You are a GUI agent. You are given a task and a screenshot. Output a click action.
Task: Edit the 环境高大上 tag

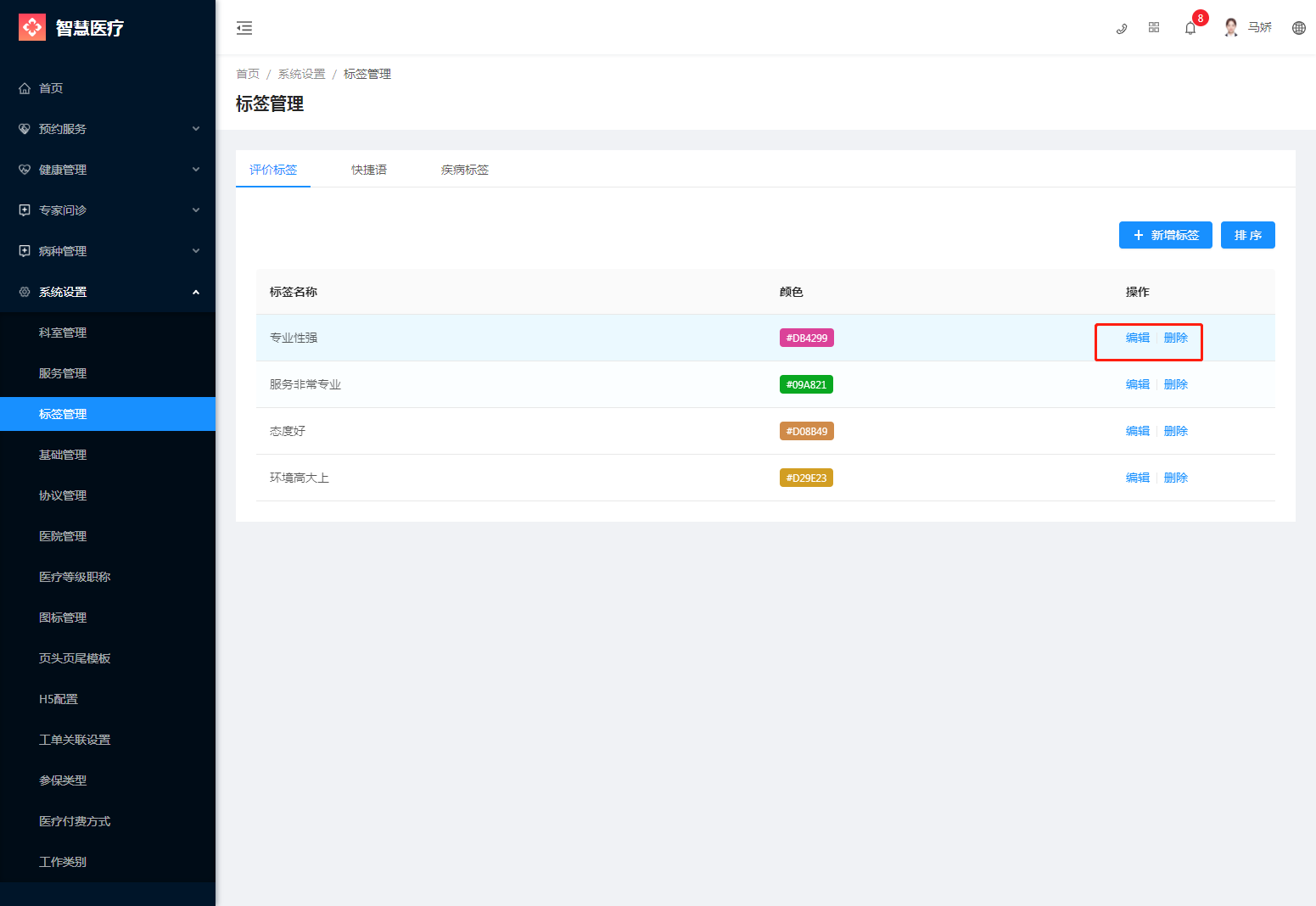click(x=1138, y=478)
